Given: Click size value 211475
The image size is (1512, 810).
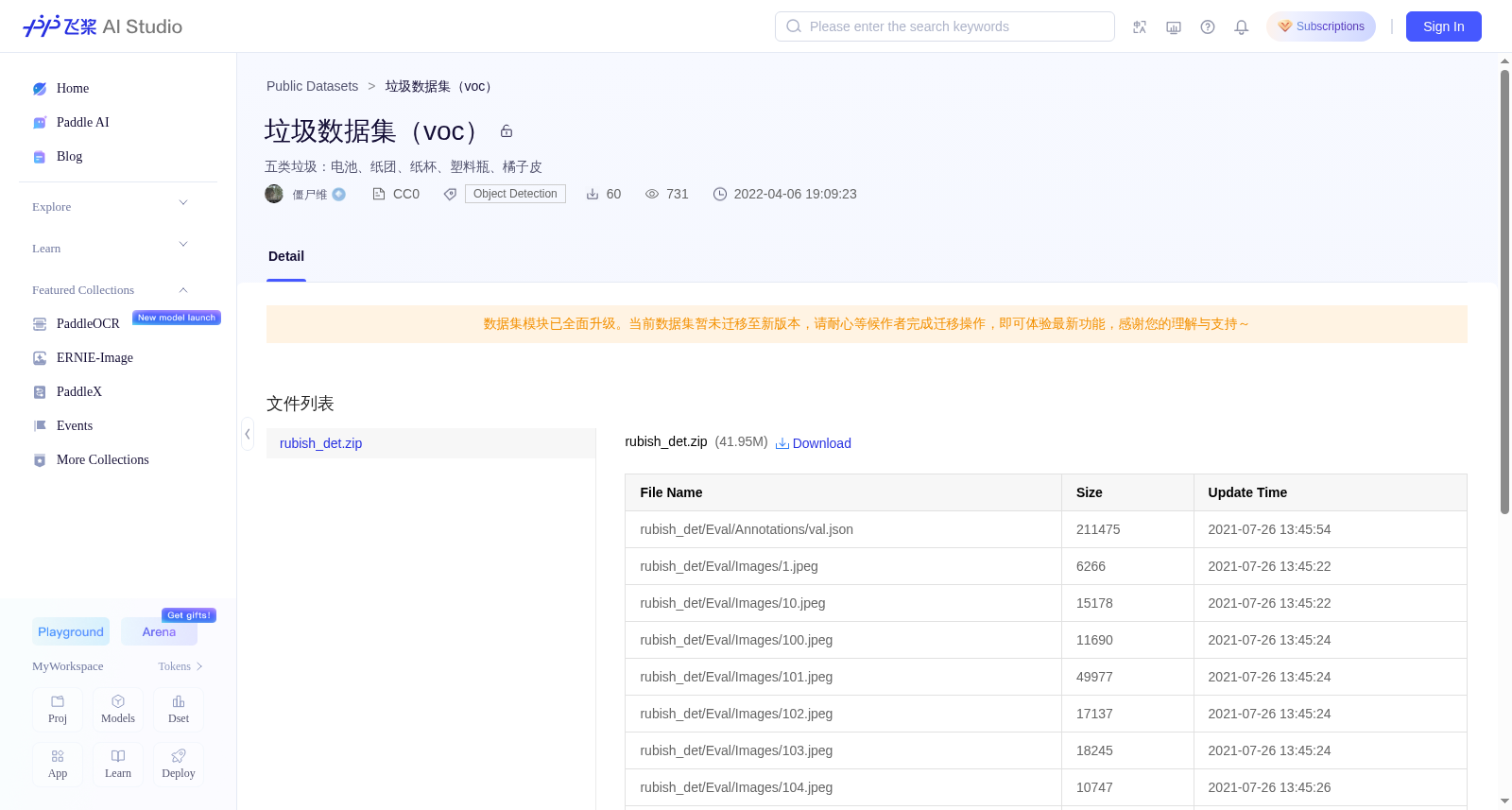Looking at the screenshot, I should (1098, 529).
